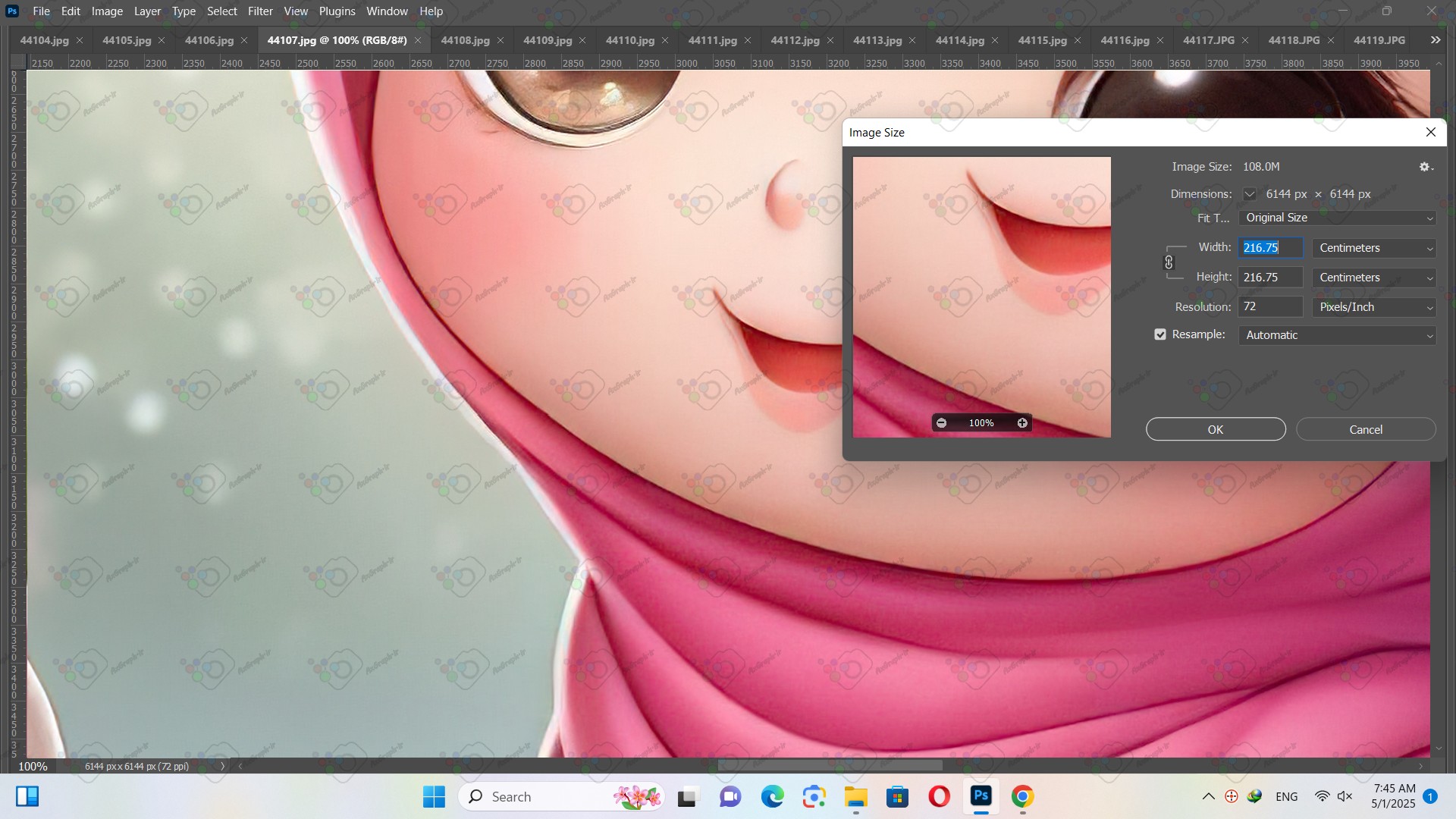Uncheck the Resample checkbox
This screenshot has width=1456, height=819.
(1160, 334)
